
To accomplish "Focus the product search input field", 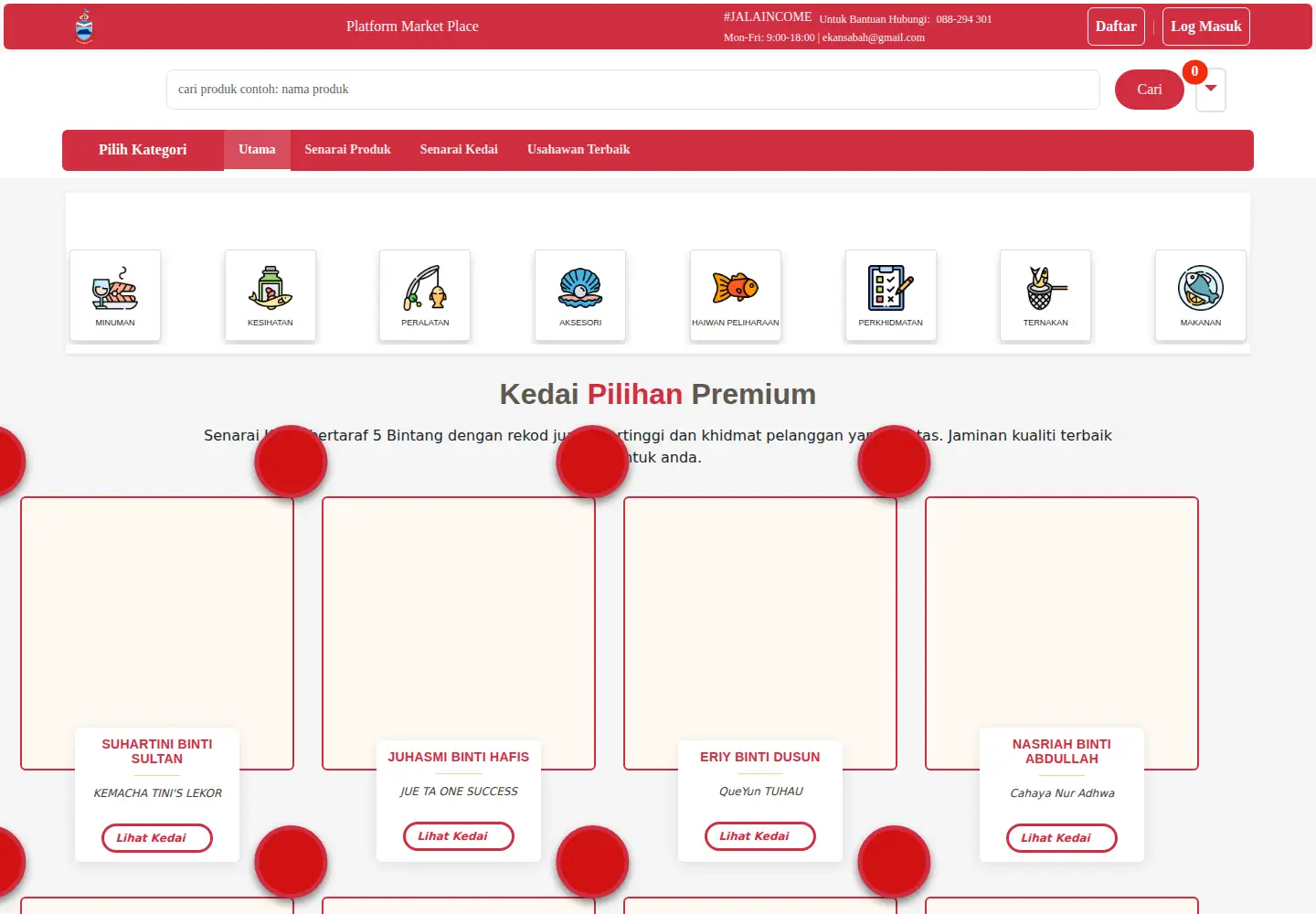I will (633, 90).
